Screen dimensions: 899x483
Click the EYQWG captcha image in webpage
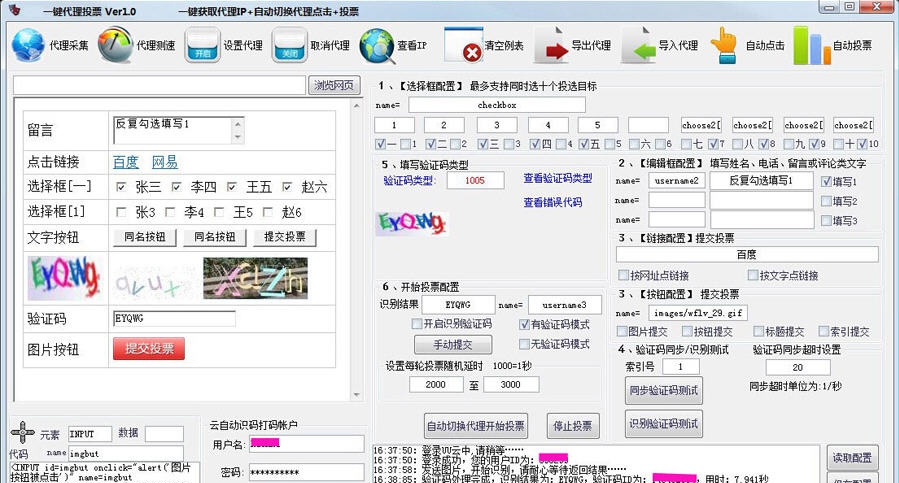tap(64, 278)
